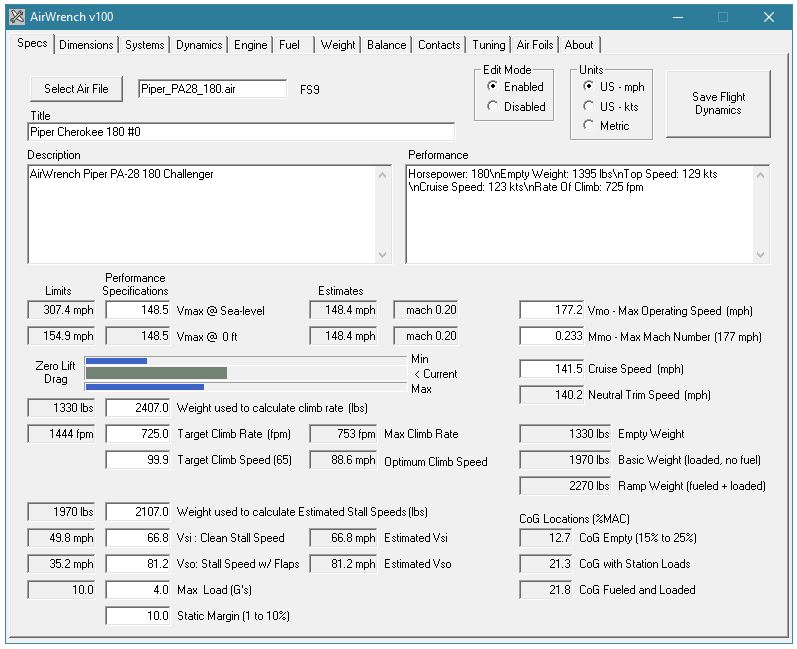The height and width of the screenshot is (649, 797).
Task: Click the Estimated Vso value 81.2 mph
Action: tap(344, 564)
